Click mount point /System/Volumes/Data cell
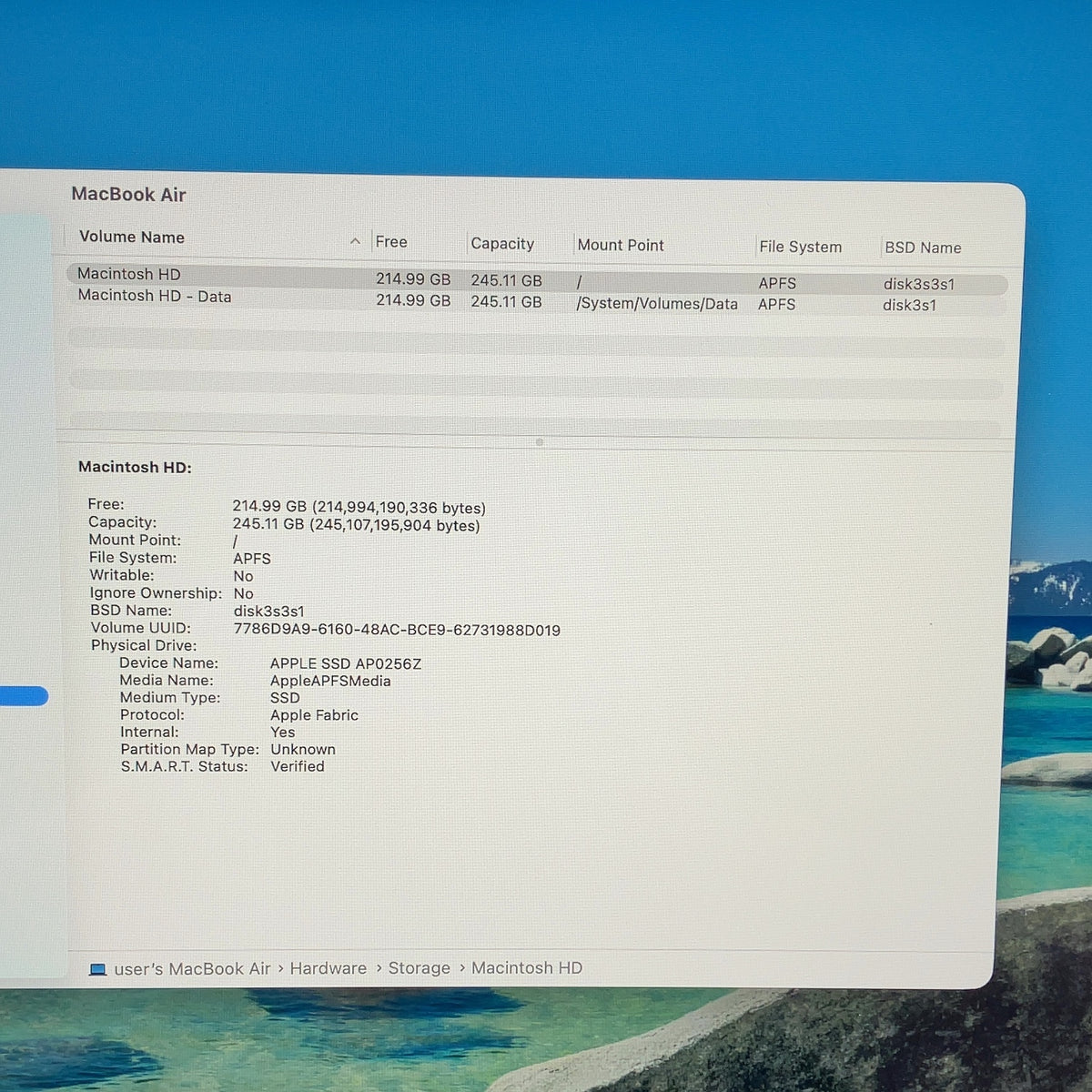Image resolution: width=1092 pixels, height=1092 pixels. tap(657, 304)
